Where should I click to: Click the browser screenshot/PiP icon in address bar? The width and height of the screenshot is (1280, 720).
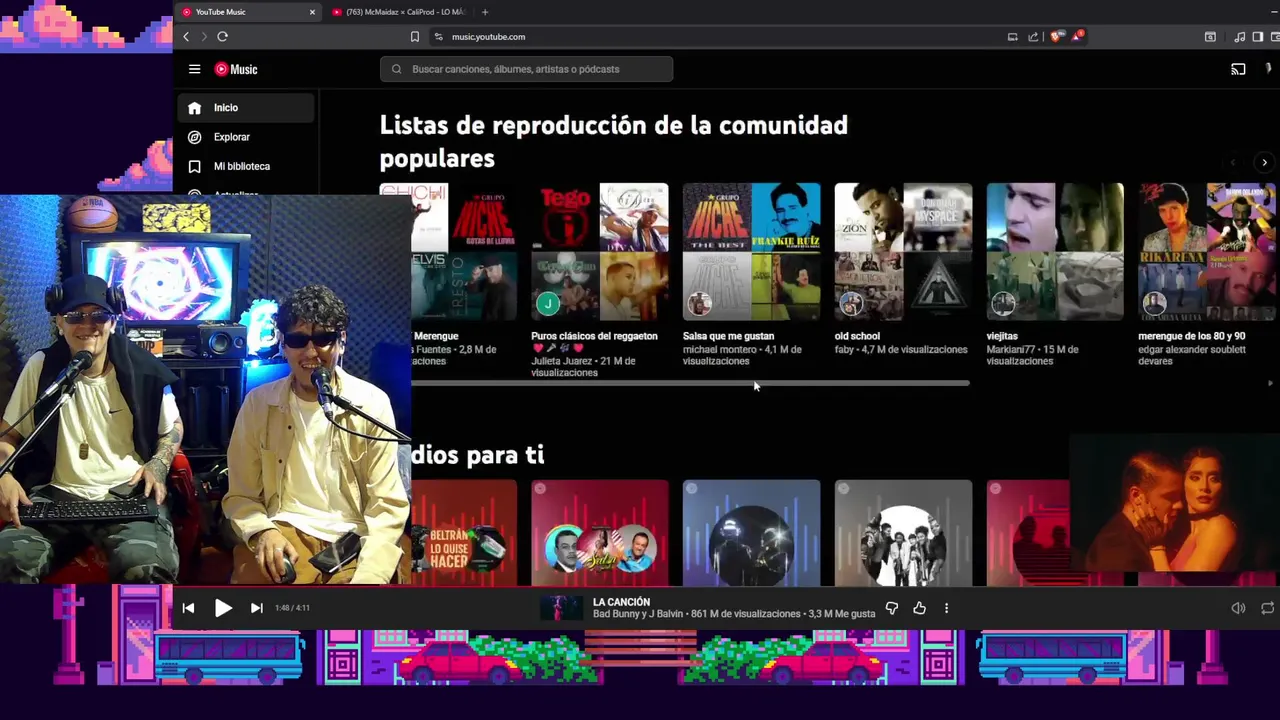coord(1012,37)
